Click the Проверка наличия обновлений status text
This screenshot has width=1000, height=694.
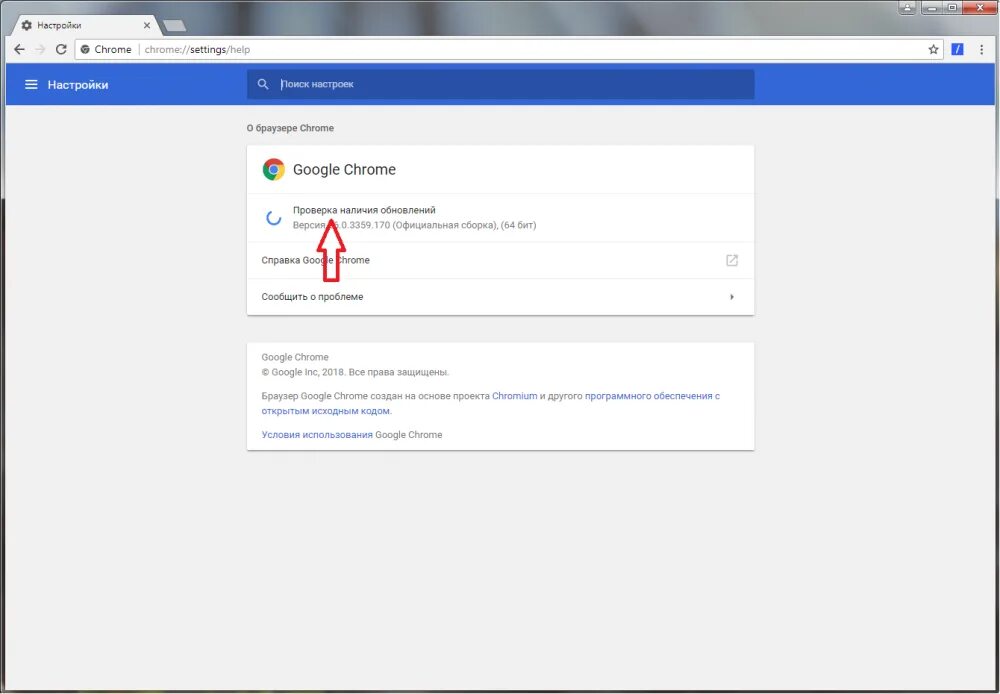364,210
